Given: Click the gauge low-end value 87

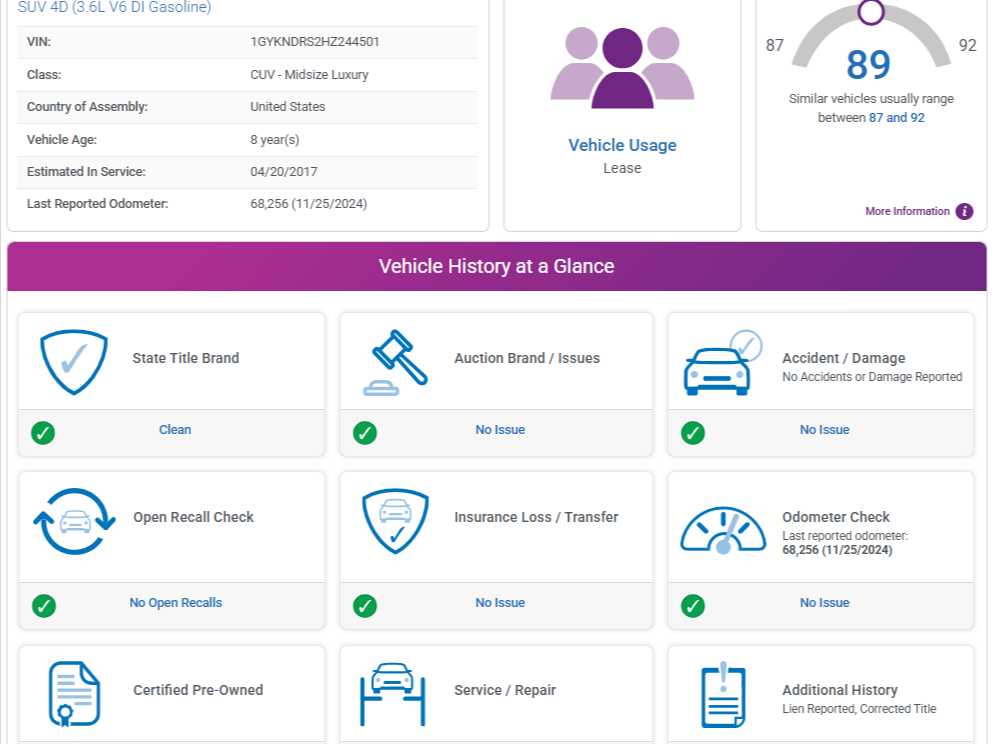Looking at the screenshot, I should (x=774, y=46).
